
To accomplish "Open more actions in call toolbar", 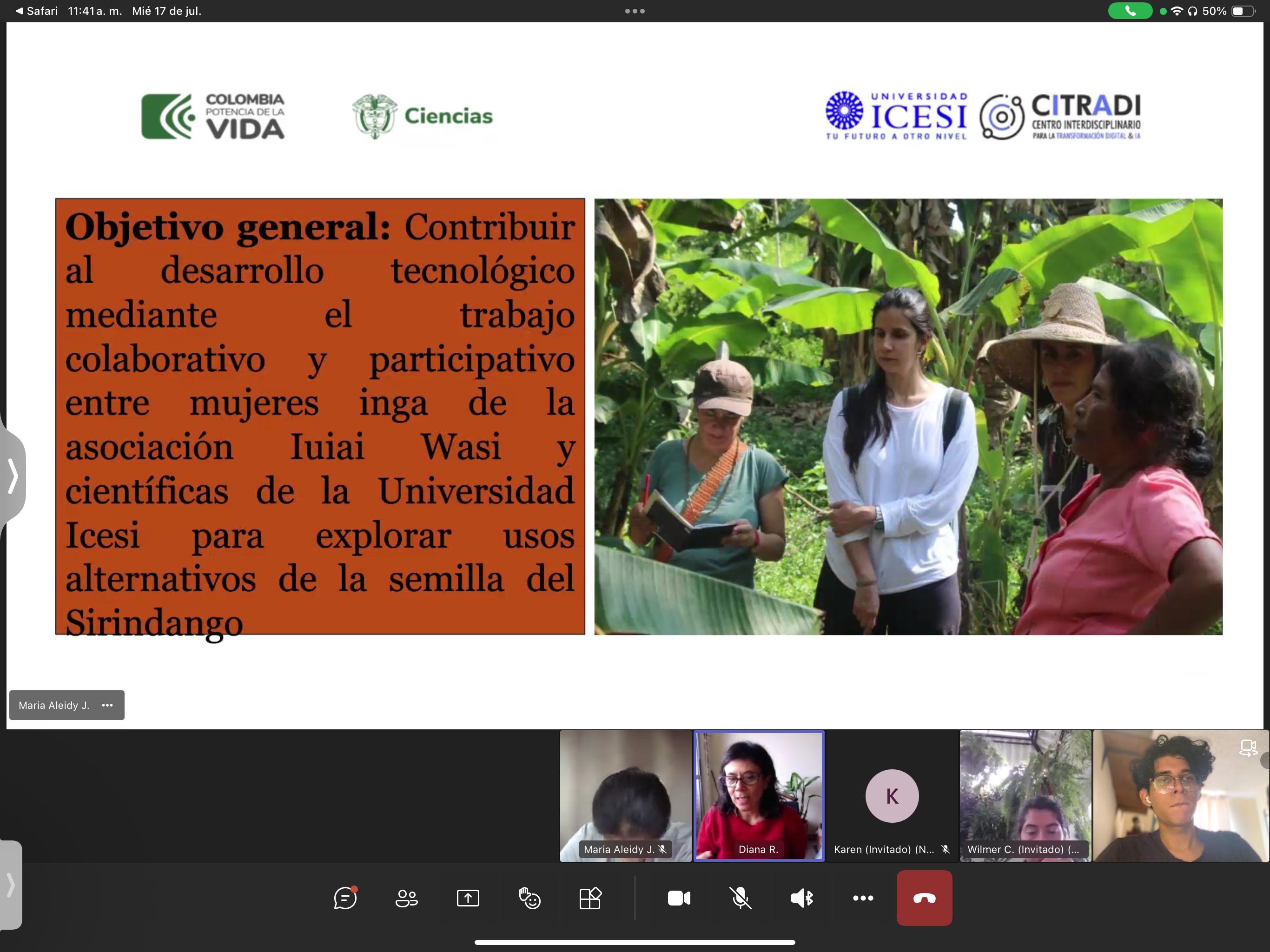I will click(x=863, y=899).
